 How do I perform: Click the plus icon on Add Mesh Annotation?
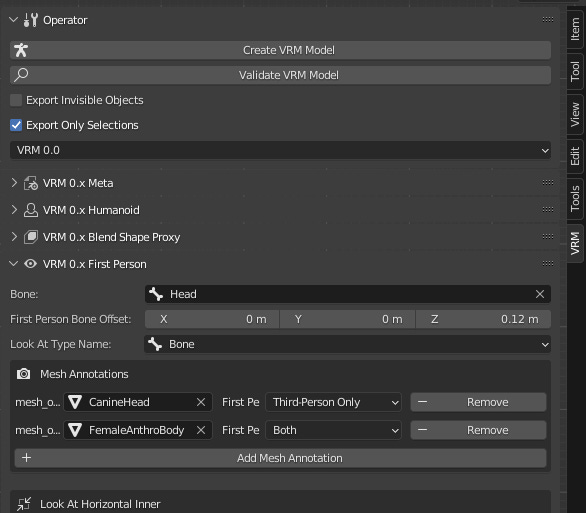tap(27, 458)
